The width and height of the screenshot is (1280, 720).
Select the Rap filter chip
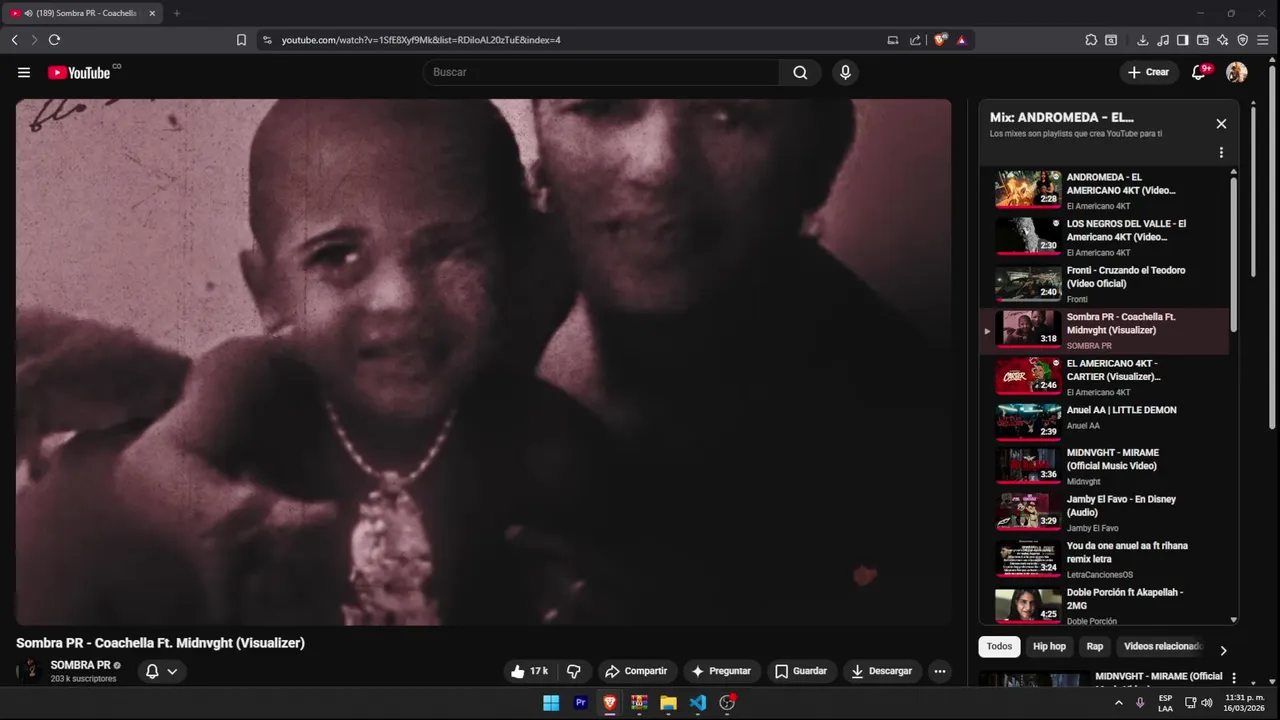[x=1095, y=647]
